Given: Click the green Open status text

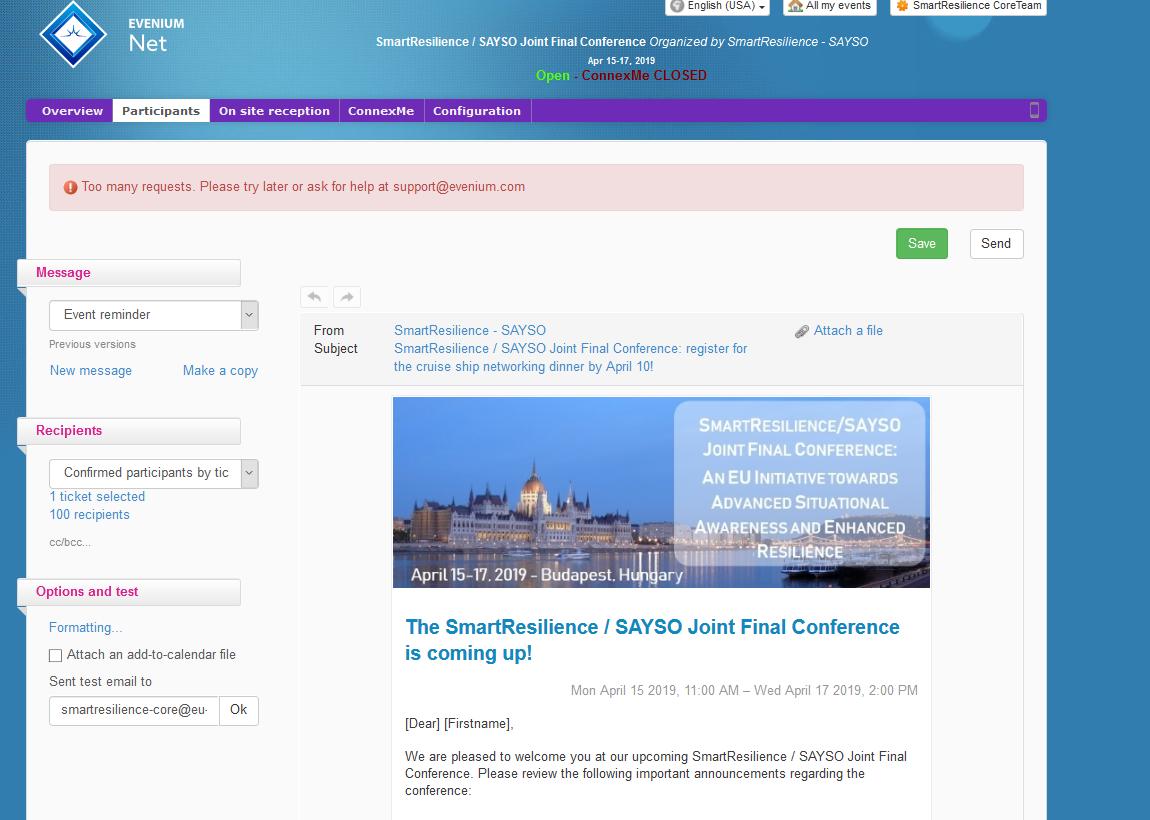Looking at the screenshot, I should 552,76.
